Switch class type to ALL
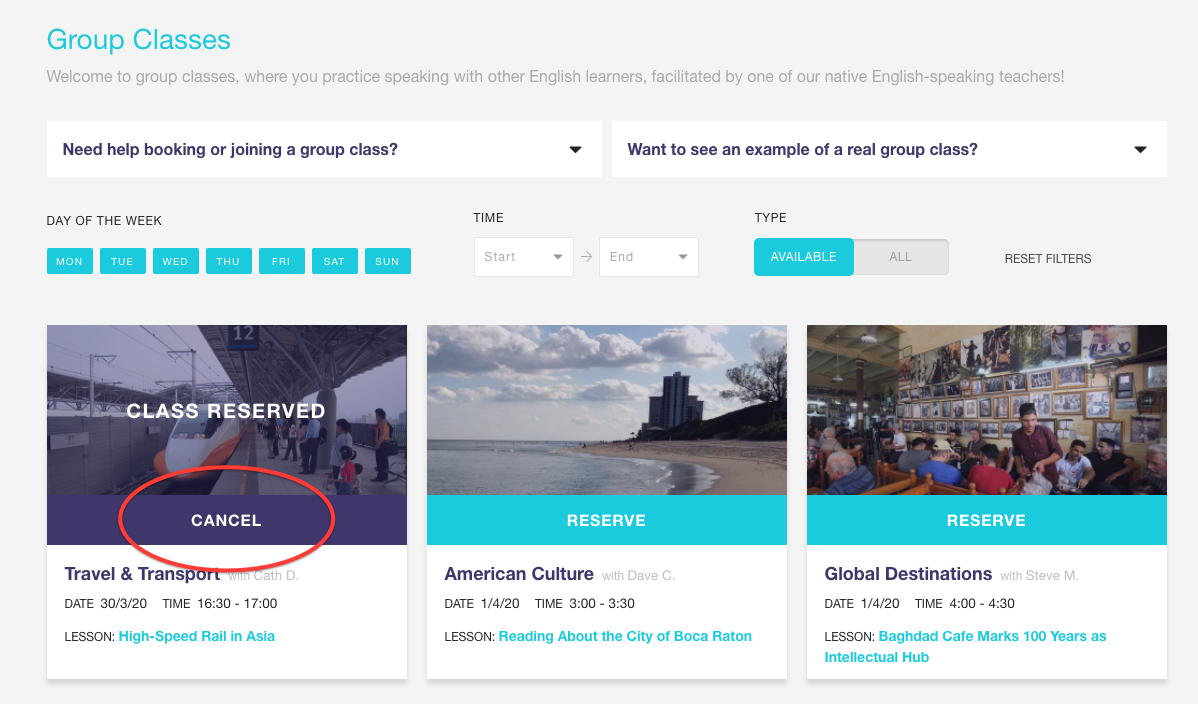The height and width of the screenshot is (704, 1198). pyautogui.click(x=901, y=257)
